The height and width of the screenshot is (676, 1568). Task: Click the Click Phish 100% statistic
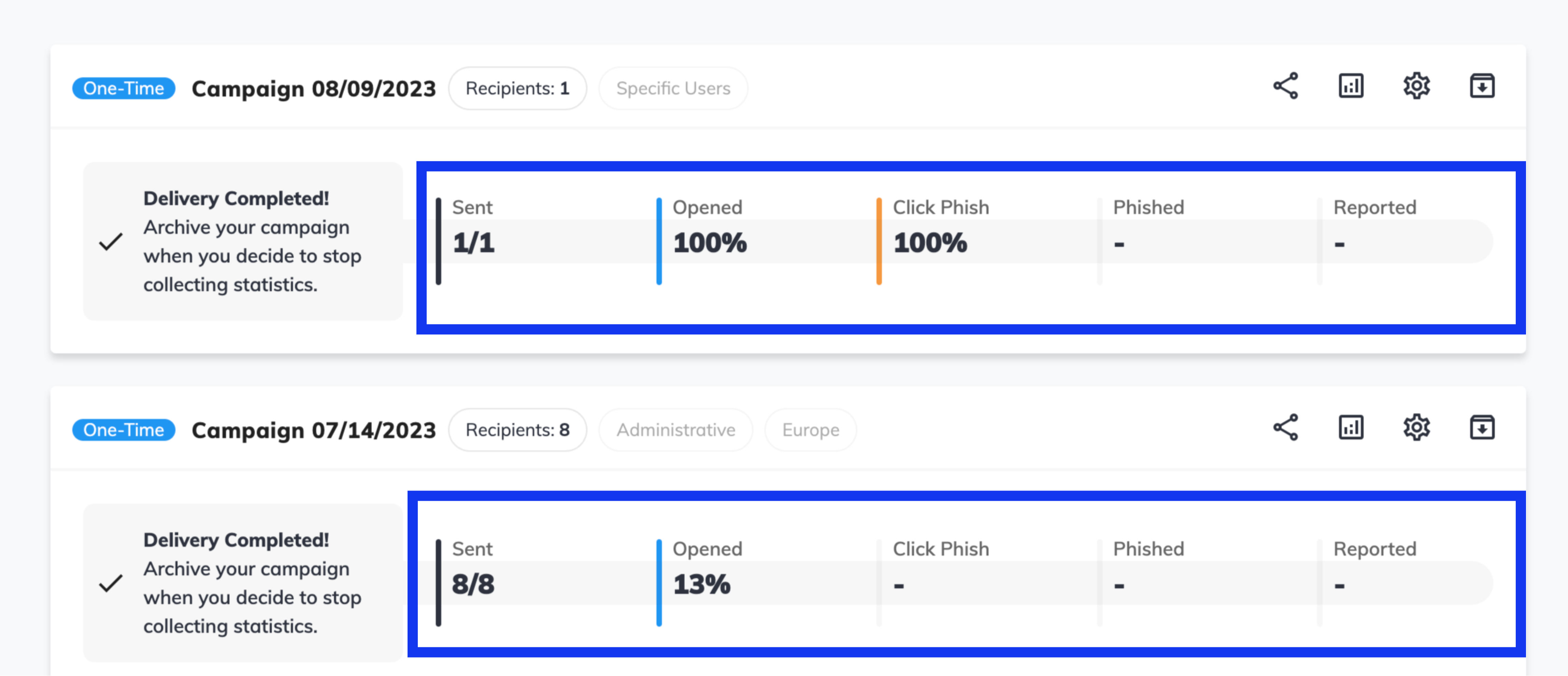pos(930,243)
